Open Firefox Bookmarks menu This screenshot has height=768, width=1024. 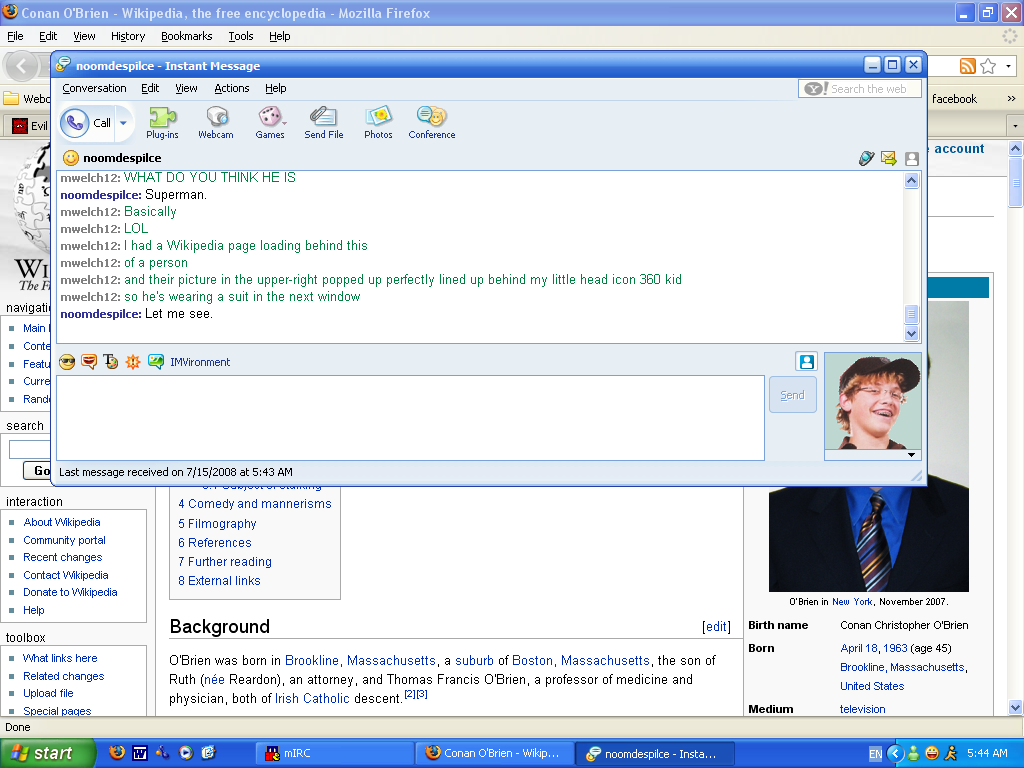pyautogui.click(x=187, y=36)
